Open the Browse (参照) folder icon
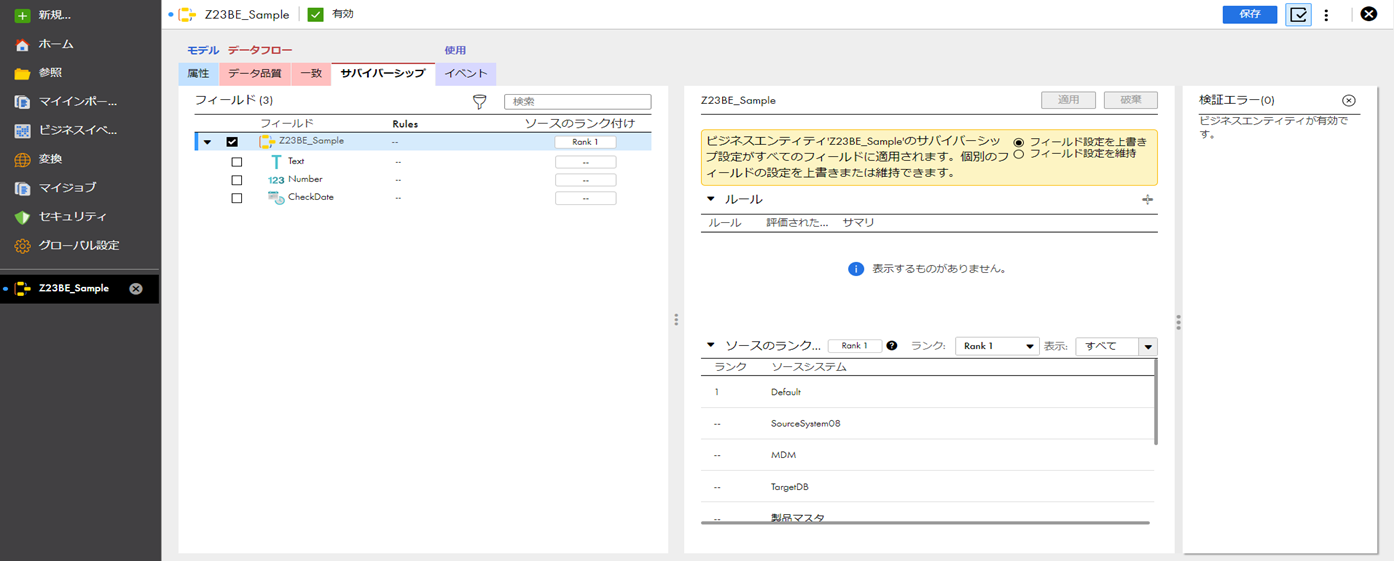This screenshot has height=561, width=1394. [x=22, y=73]
